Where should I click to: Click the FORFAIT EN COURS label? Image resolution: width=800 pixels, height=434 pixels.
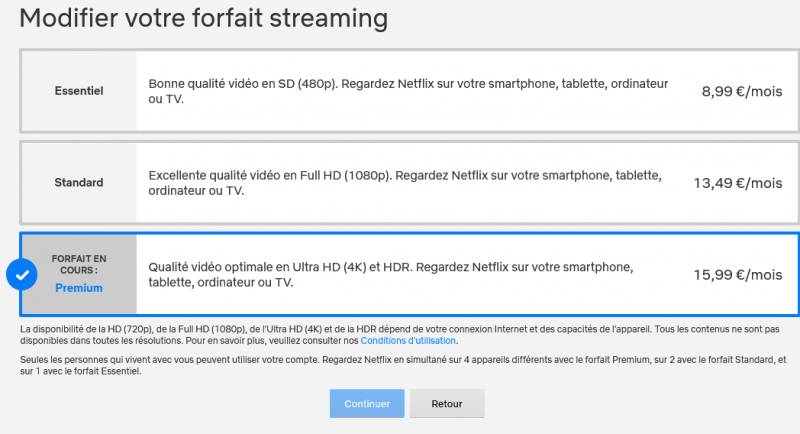[x=78, y=264]
